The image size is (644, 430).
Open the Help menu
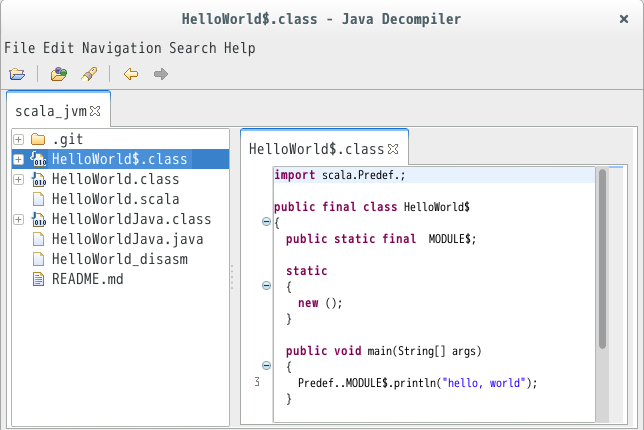pos(239,48)
